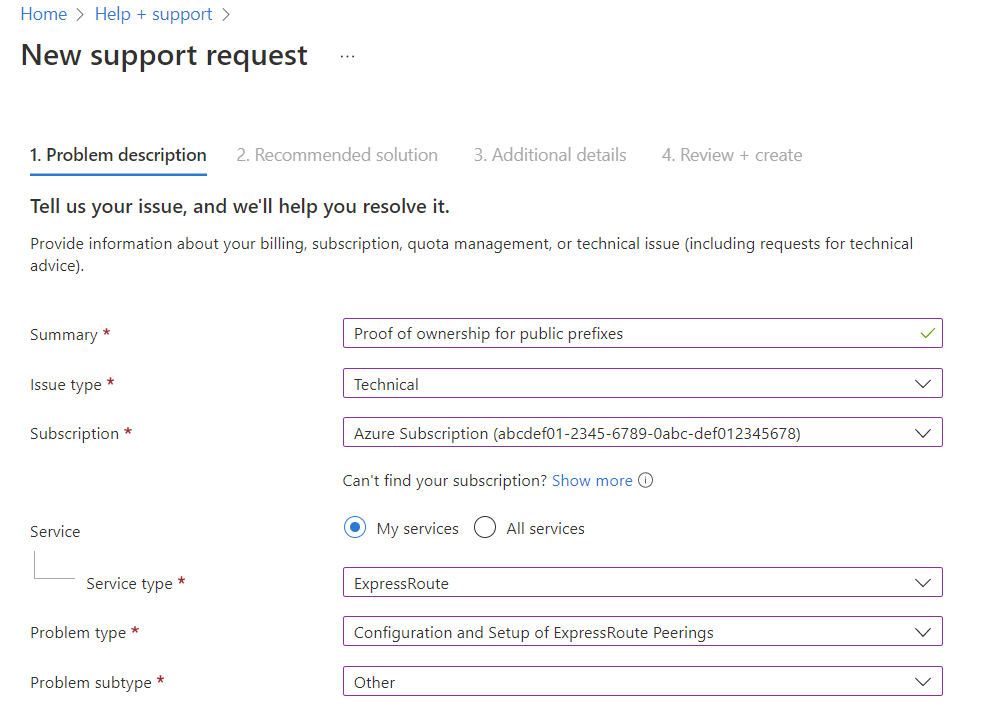Go to the Additional details tab
The height and width of the screenshot is (714, 981).
click(550, 155)
